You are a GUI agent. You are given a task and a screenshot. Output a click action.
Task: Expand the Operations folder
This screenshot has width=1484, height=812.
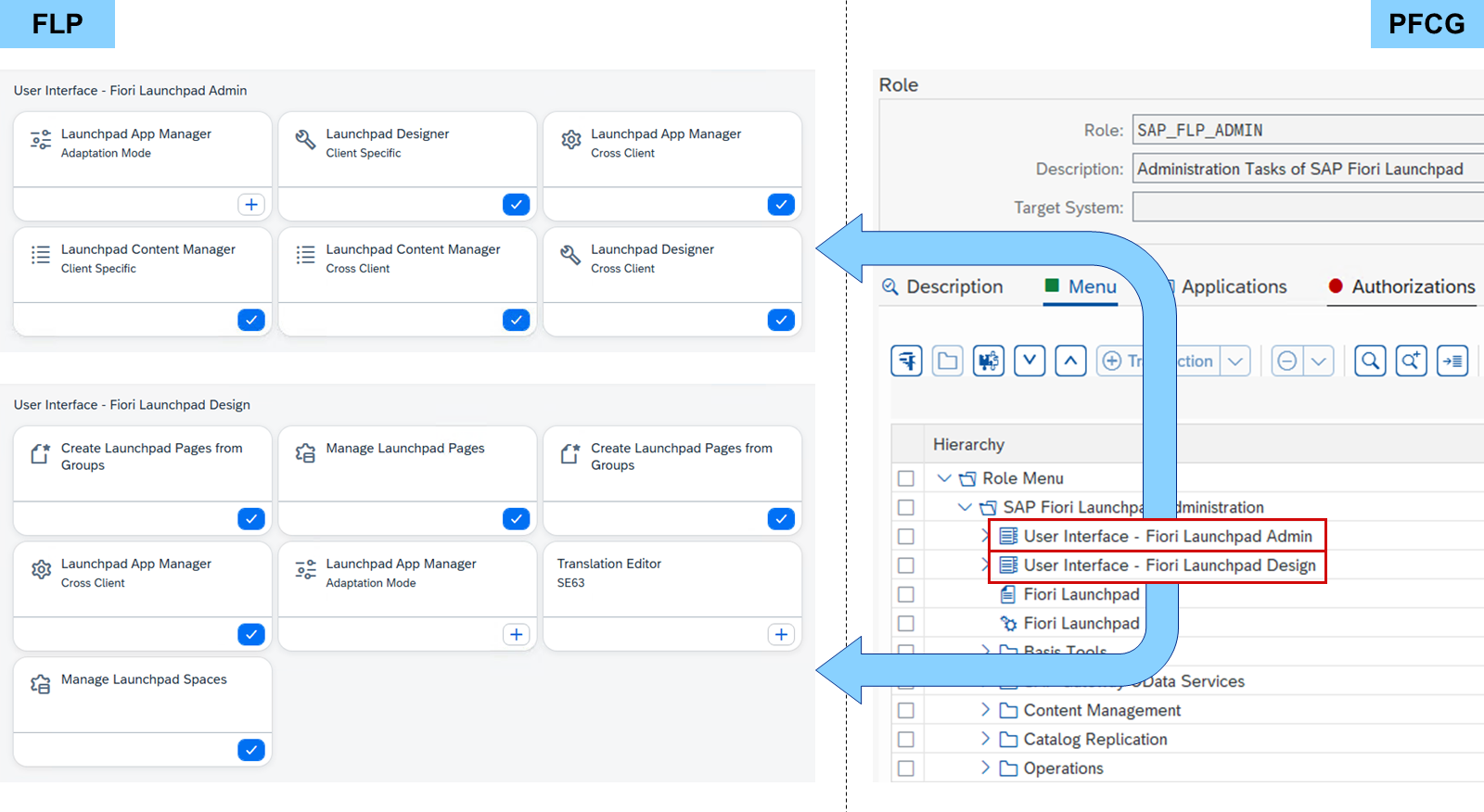[x=985, y=768]
